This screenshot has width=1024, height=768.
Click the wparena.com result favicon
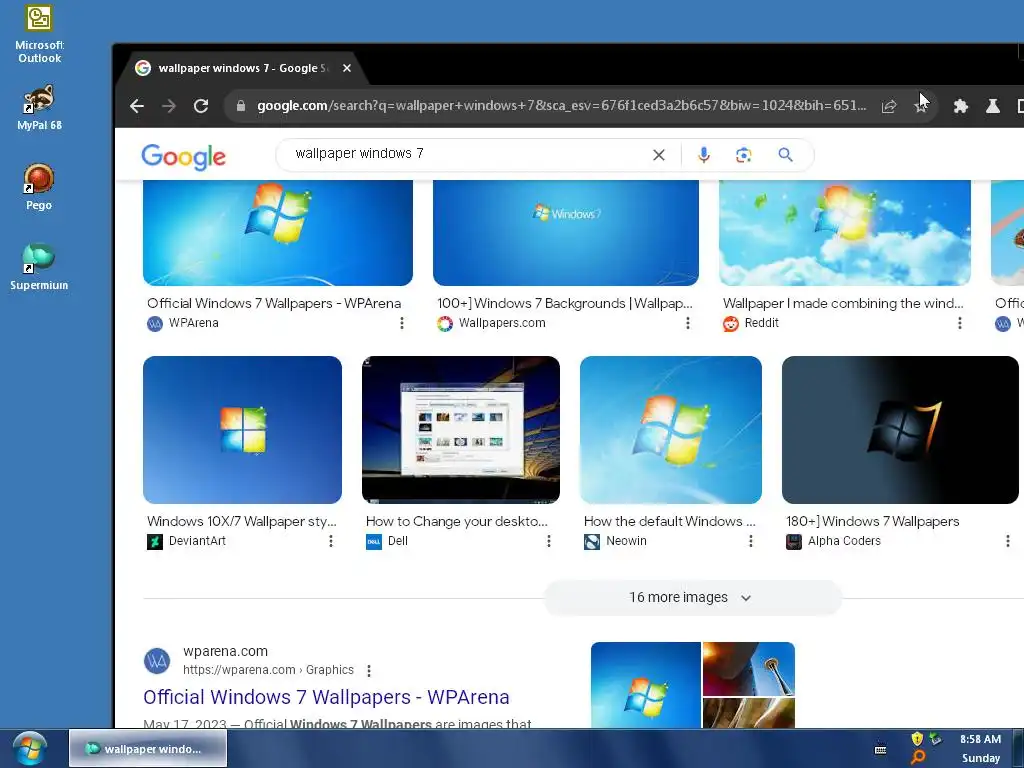157,661
